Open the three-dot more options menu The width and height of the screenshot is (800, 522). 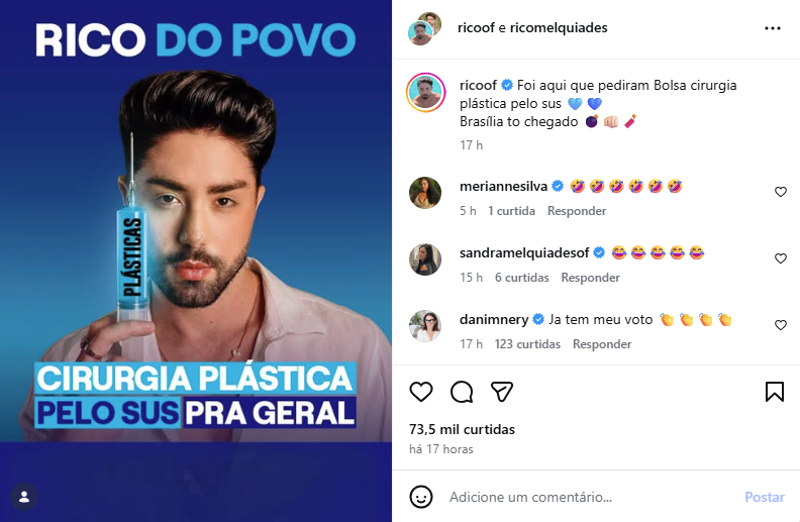tap(772, 28)
